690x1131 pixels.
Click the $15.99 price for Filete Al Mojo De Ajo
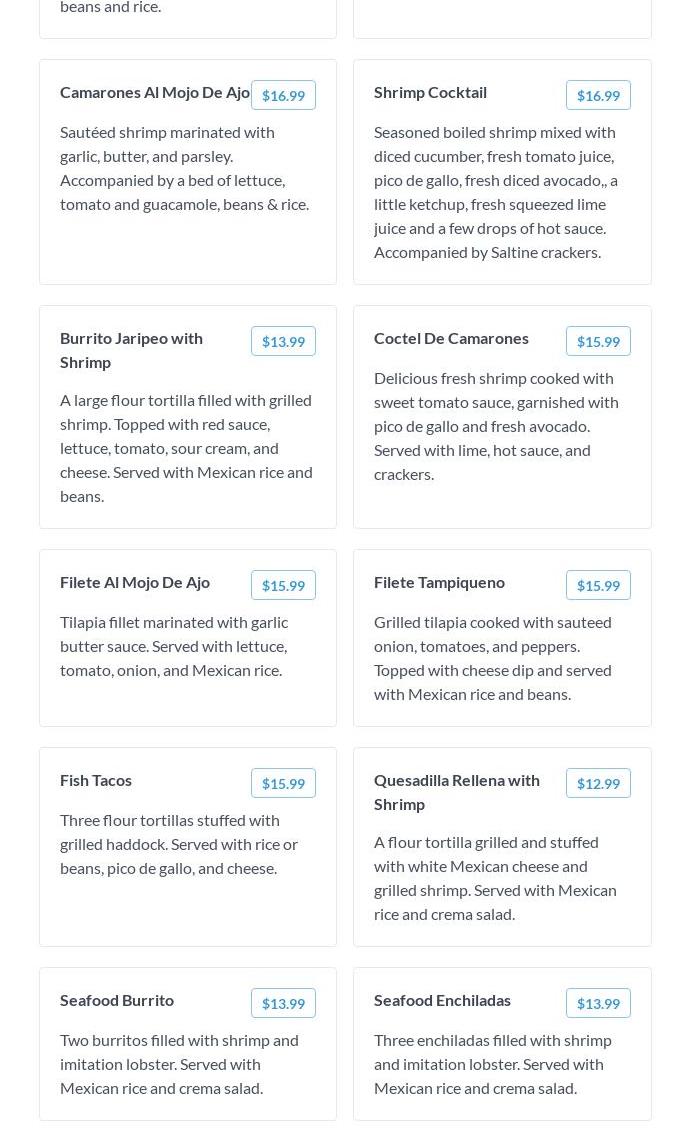[283, 585]
